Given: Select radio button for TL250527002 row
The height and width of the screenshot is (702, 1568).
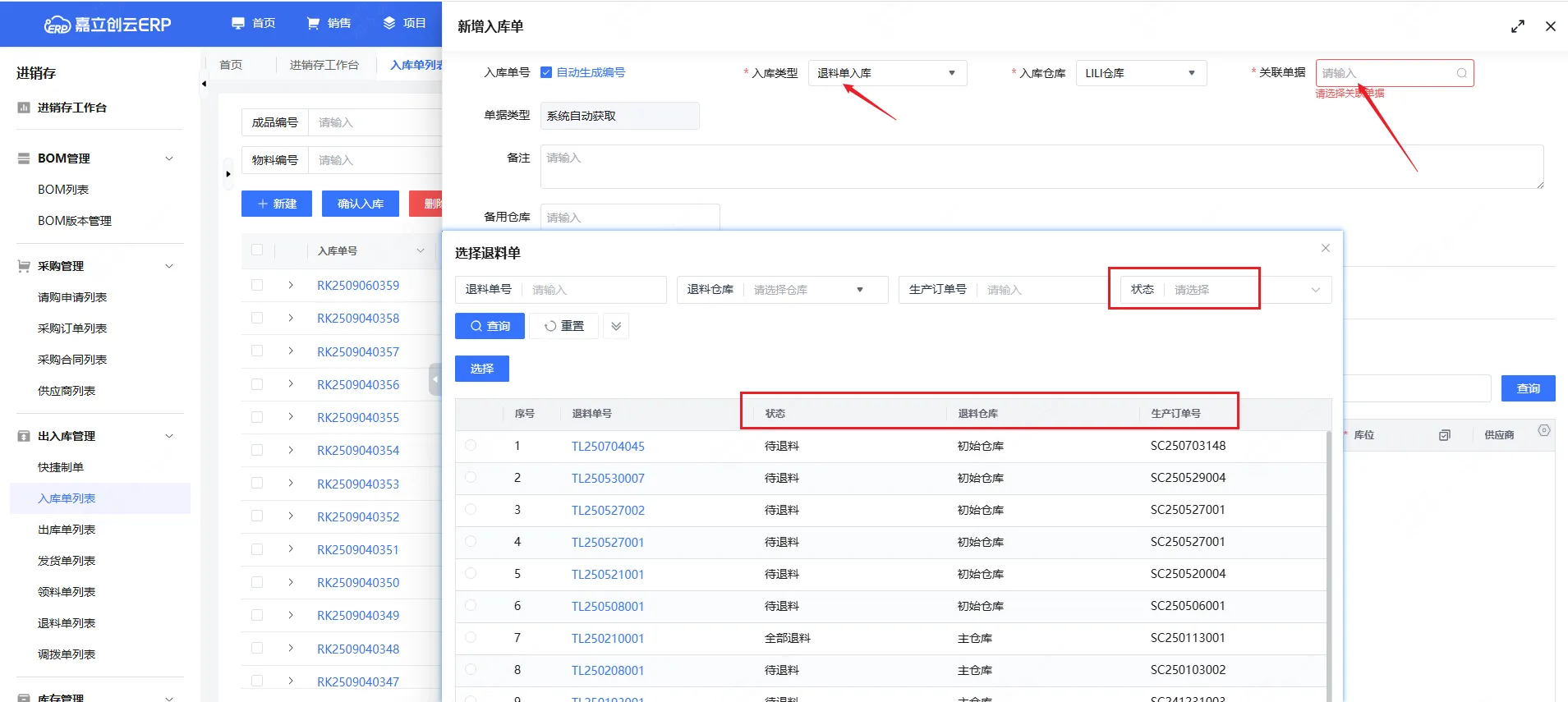Looking at the screenshot, I should pyautogui.click(x=471, y=510).
